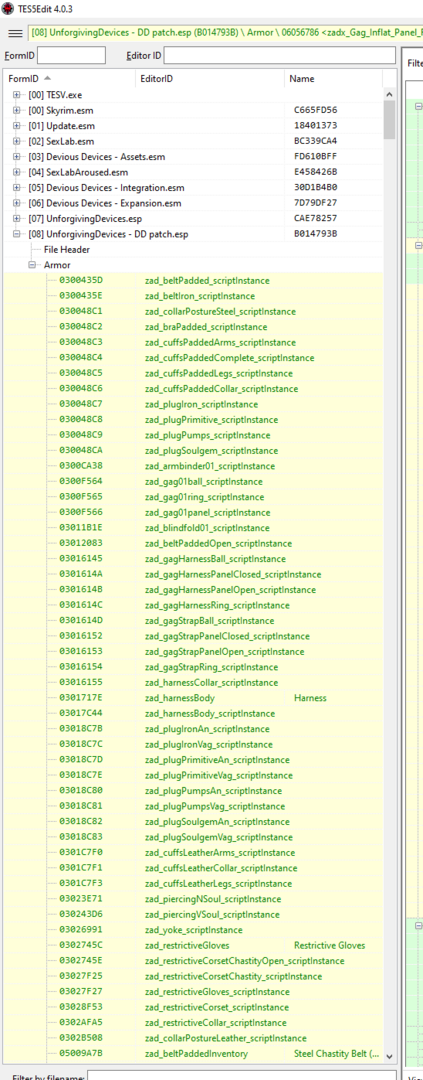Image resolution: width=423 pixels, height=1080 pixels.
Task: Select zad_beltPaddedOpen_scriptInstance row
Action: [193, 543]
